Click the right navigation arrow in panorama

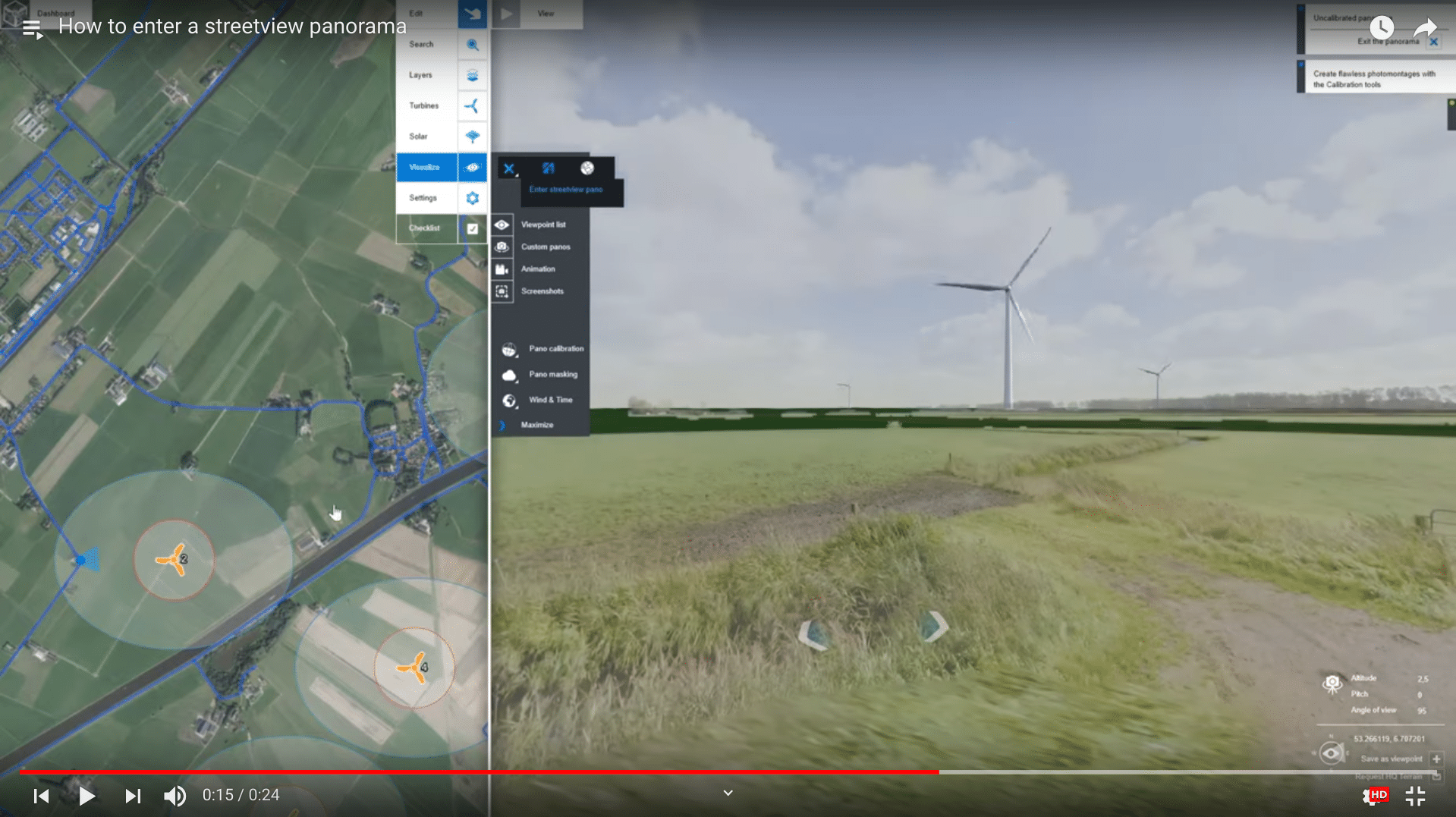tap(933, 627)
